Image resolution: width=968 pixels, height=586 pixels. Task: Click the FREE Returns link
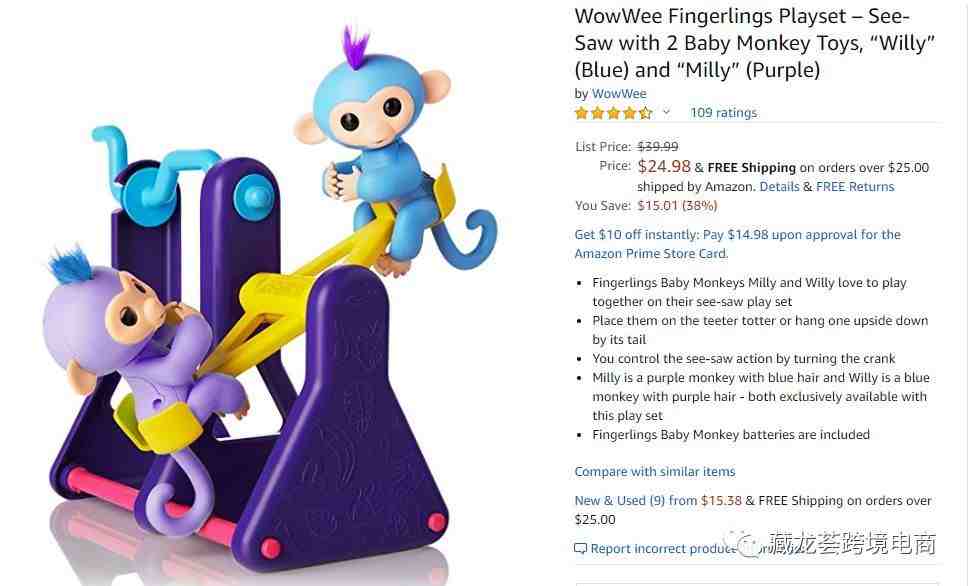pyautogui.click(x=855, y=187)
